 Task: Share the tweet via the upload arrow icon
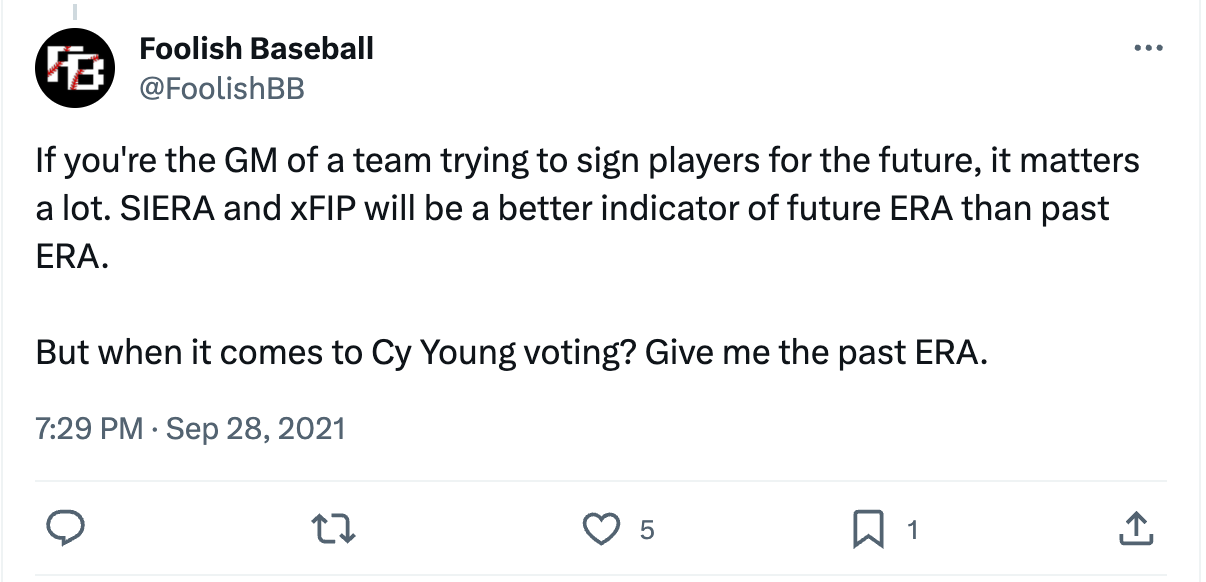(x=1134, y=529)
